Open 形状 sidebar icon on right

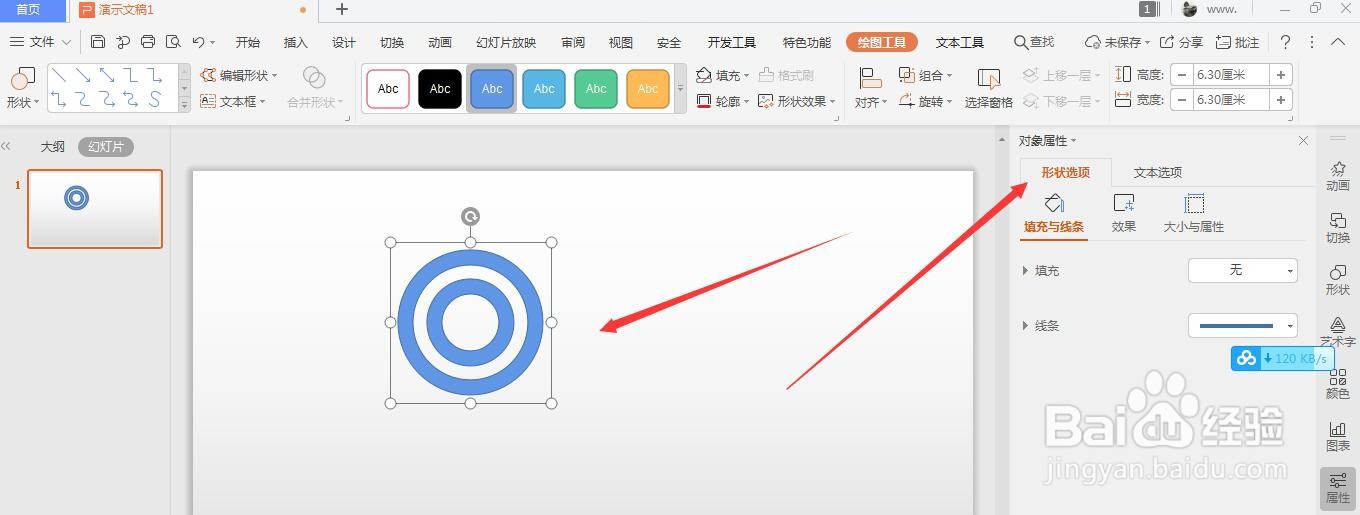coord(1338,279)
